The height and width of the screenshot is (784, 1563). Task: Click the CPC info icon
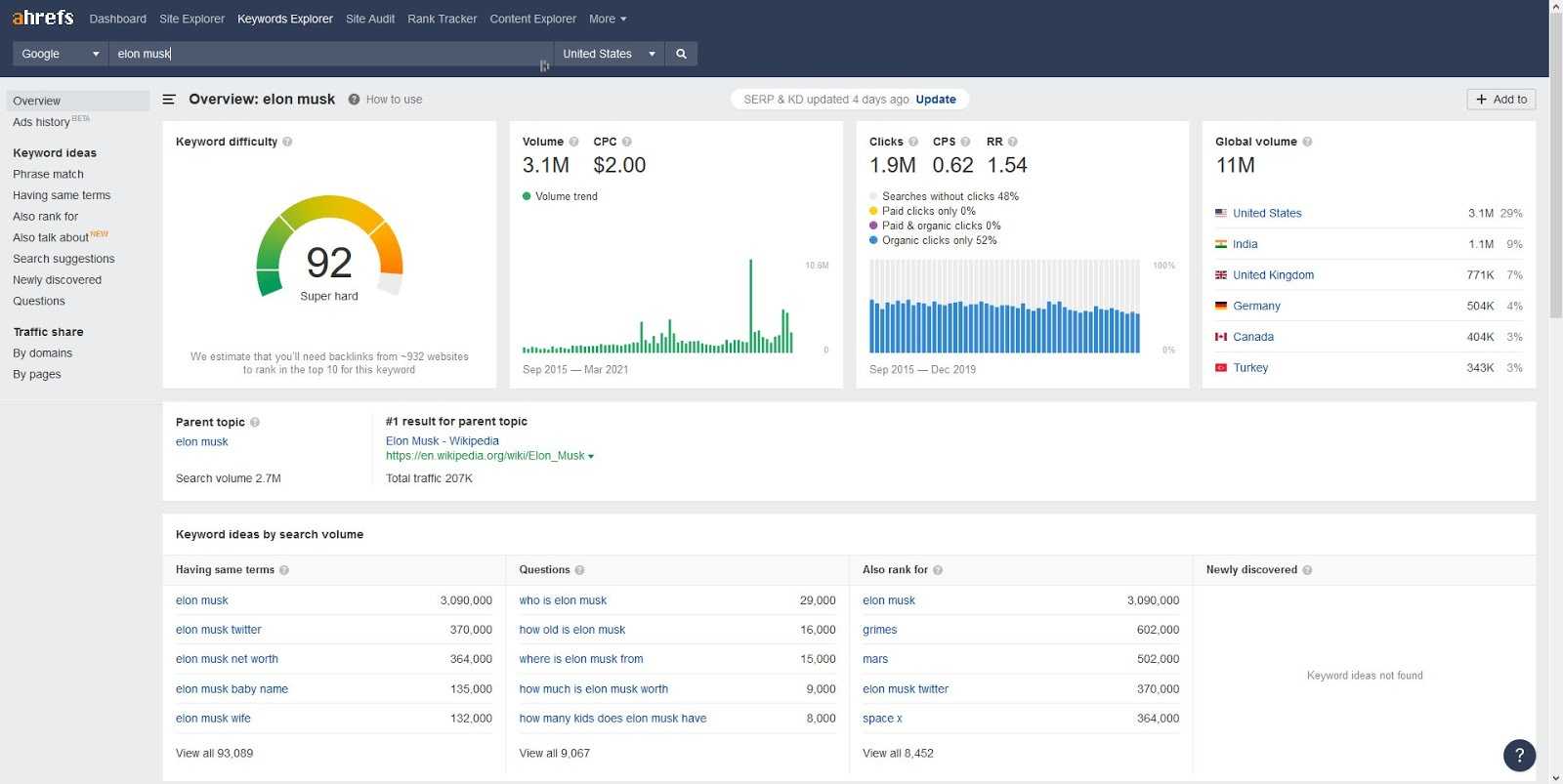pos(627,142)
